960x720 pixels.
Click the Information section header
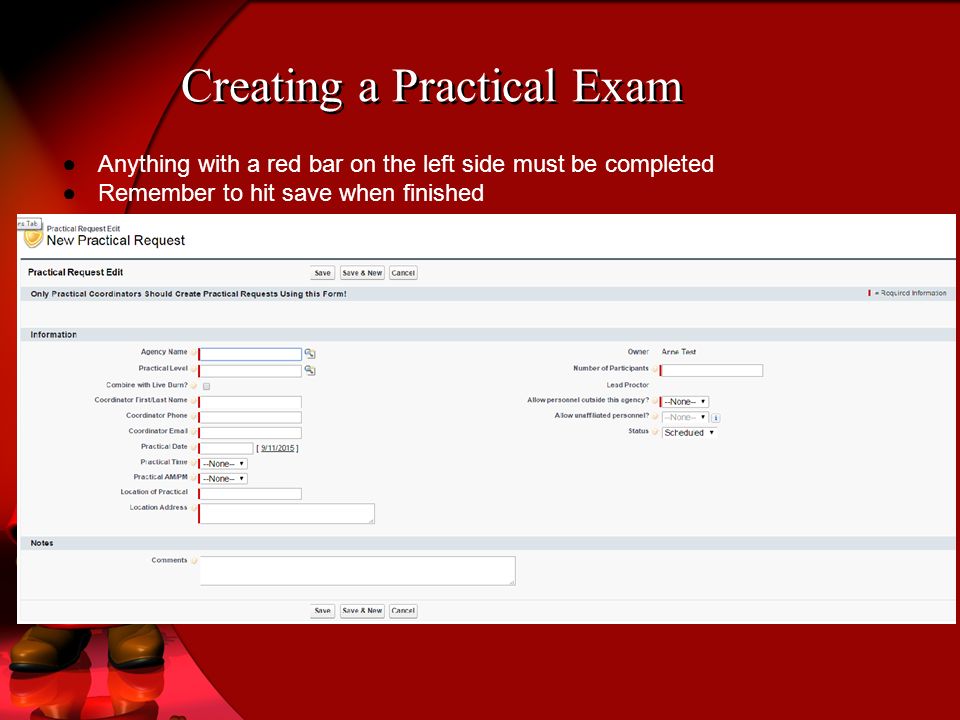[x=487, y=335]
